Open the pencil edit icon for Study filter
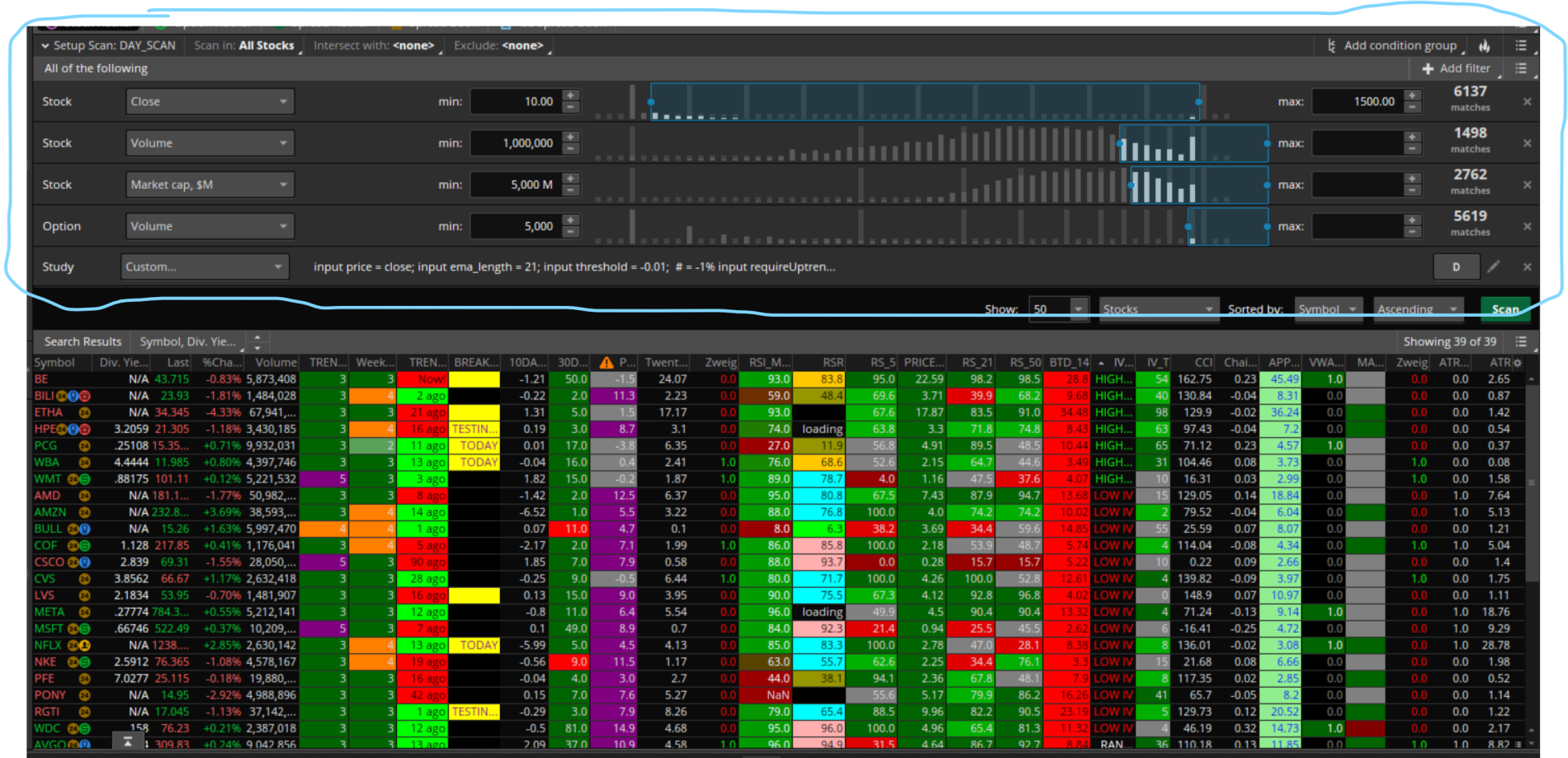Viewport: 1568px width, 758px height. click(x=1494, y=266)
